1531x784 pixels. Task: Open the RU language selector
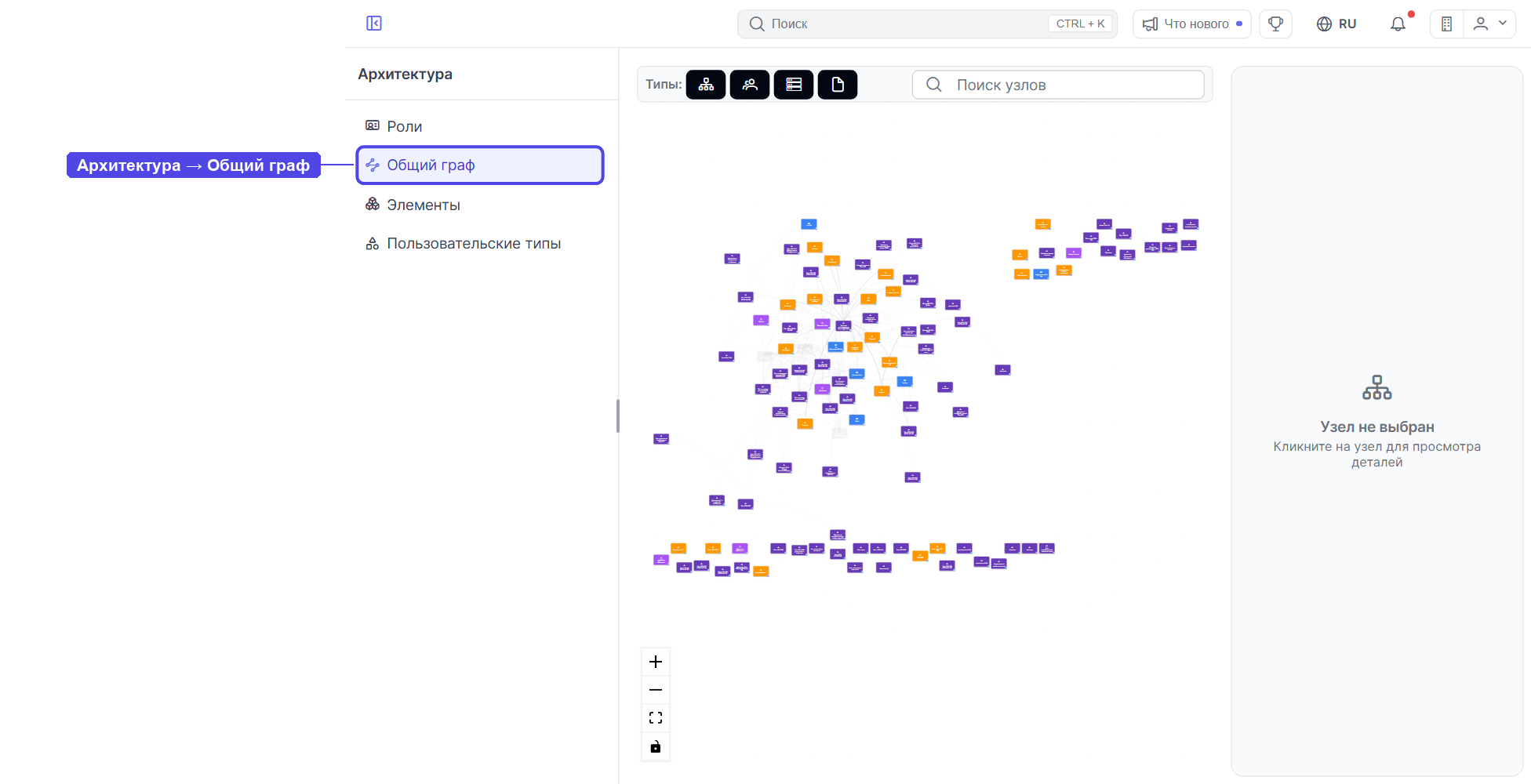click(1336, 24)
